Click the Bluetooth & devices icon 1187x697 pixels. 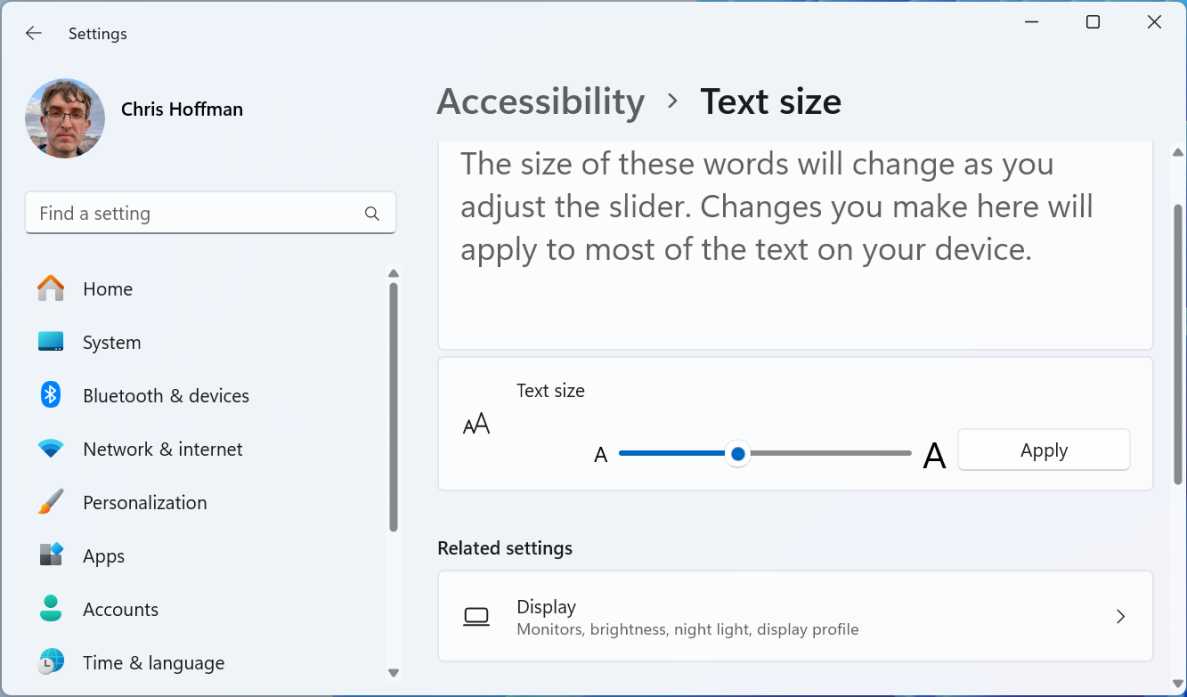49,395
